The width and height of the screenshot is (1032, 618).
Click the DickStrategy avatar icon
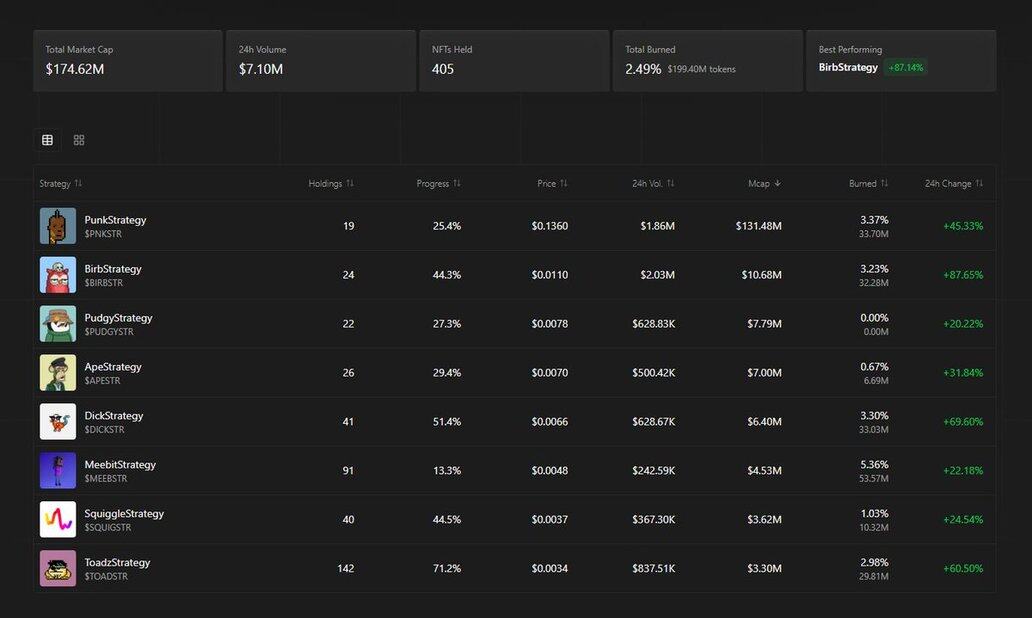(x=58, y=422)
